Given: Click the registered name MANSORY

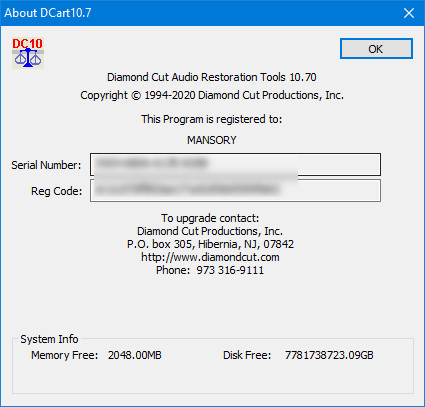Looking at the screenshot, I should (212, 140).
